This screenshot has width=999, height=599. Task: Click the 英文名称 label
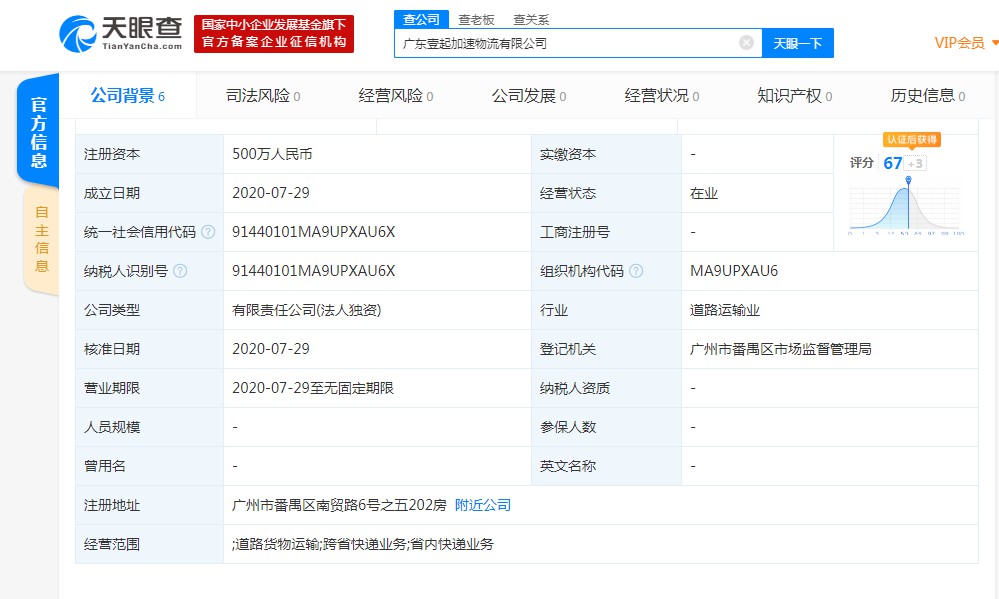(x=568, y=466)
